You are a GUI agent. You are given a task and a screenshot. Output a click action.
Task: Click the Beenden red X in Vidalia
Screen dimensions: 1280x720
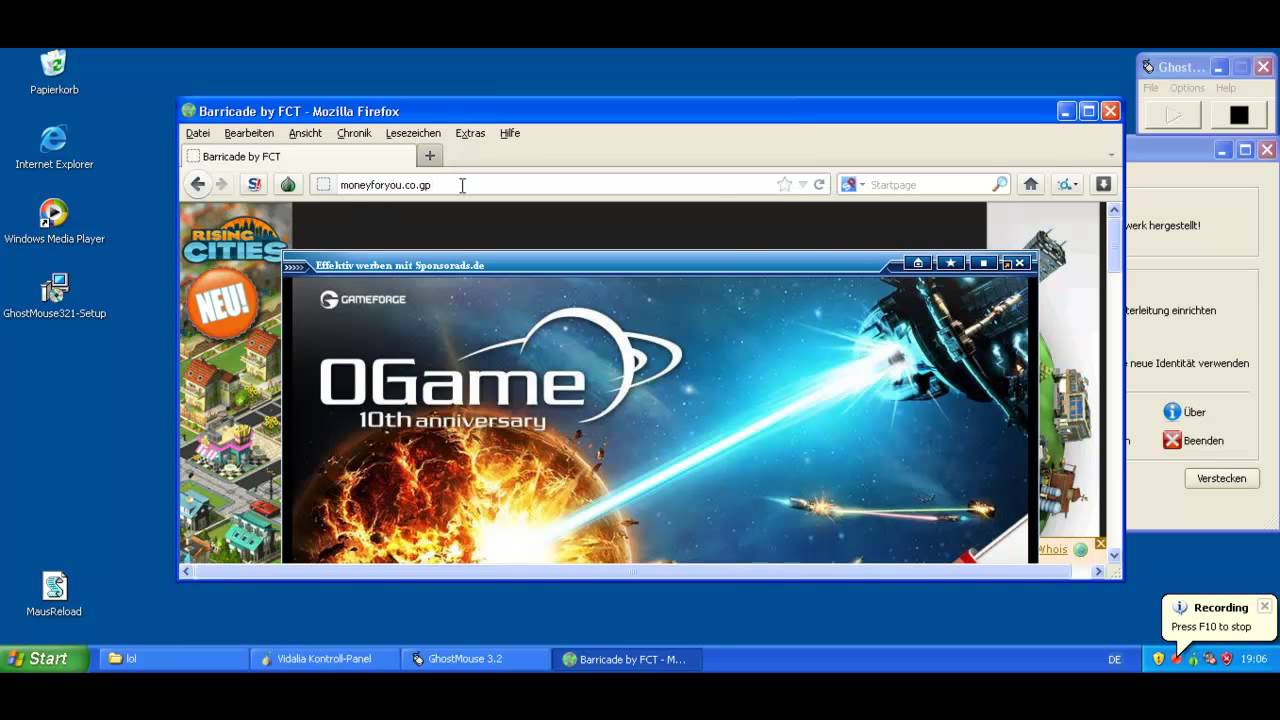(x=1172, y=440)
